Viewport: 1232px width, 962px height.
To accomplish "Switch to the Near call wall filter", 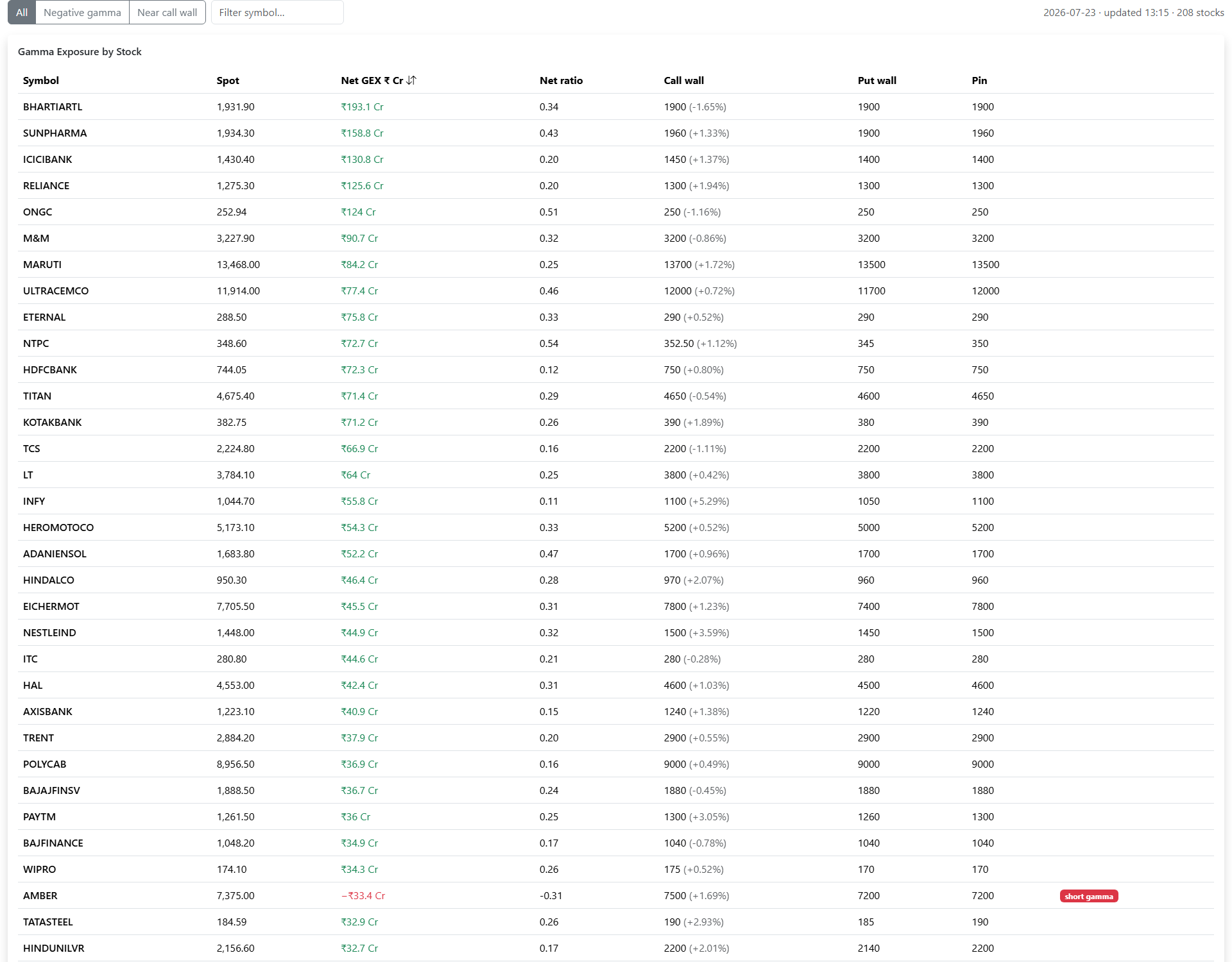I will coord(167,12).
